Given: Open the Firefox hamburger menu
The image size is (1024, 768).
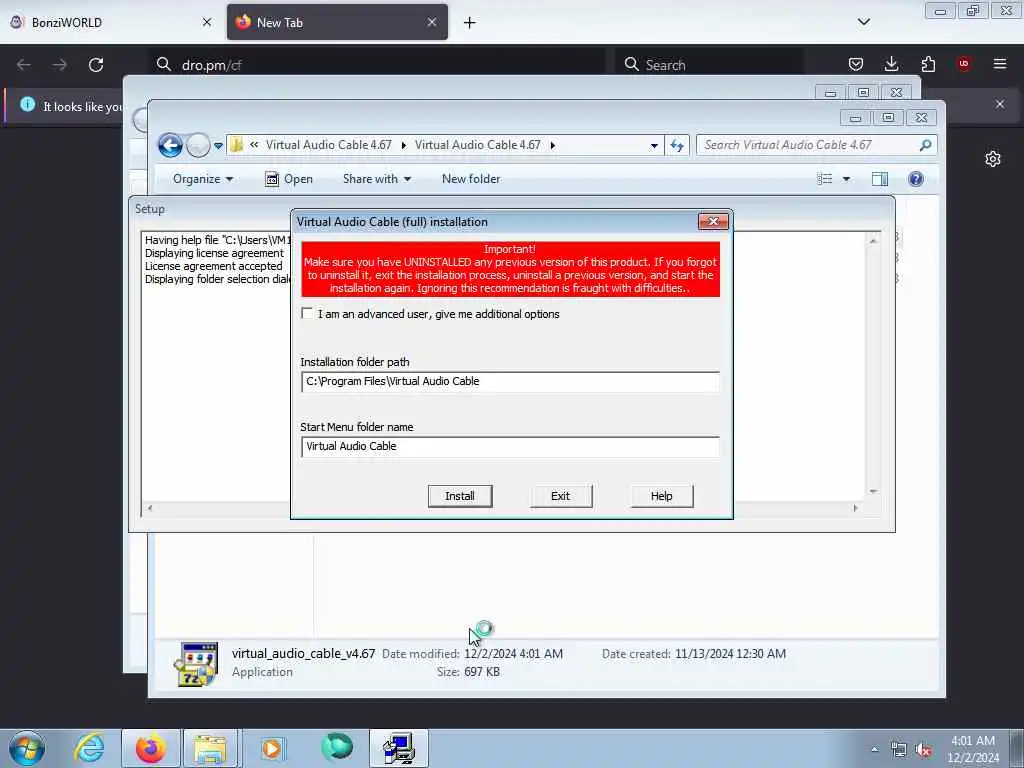Looking at the screenshot, I should [x=1000, y=64].
